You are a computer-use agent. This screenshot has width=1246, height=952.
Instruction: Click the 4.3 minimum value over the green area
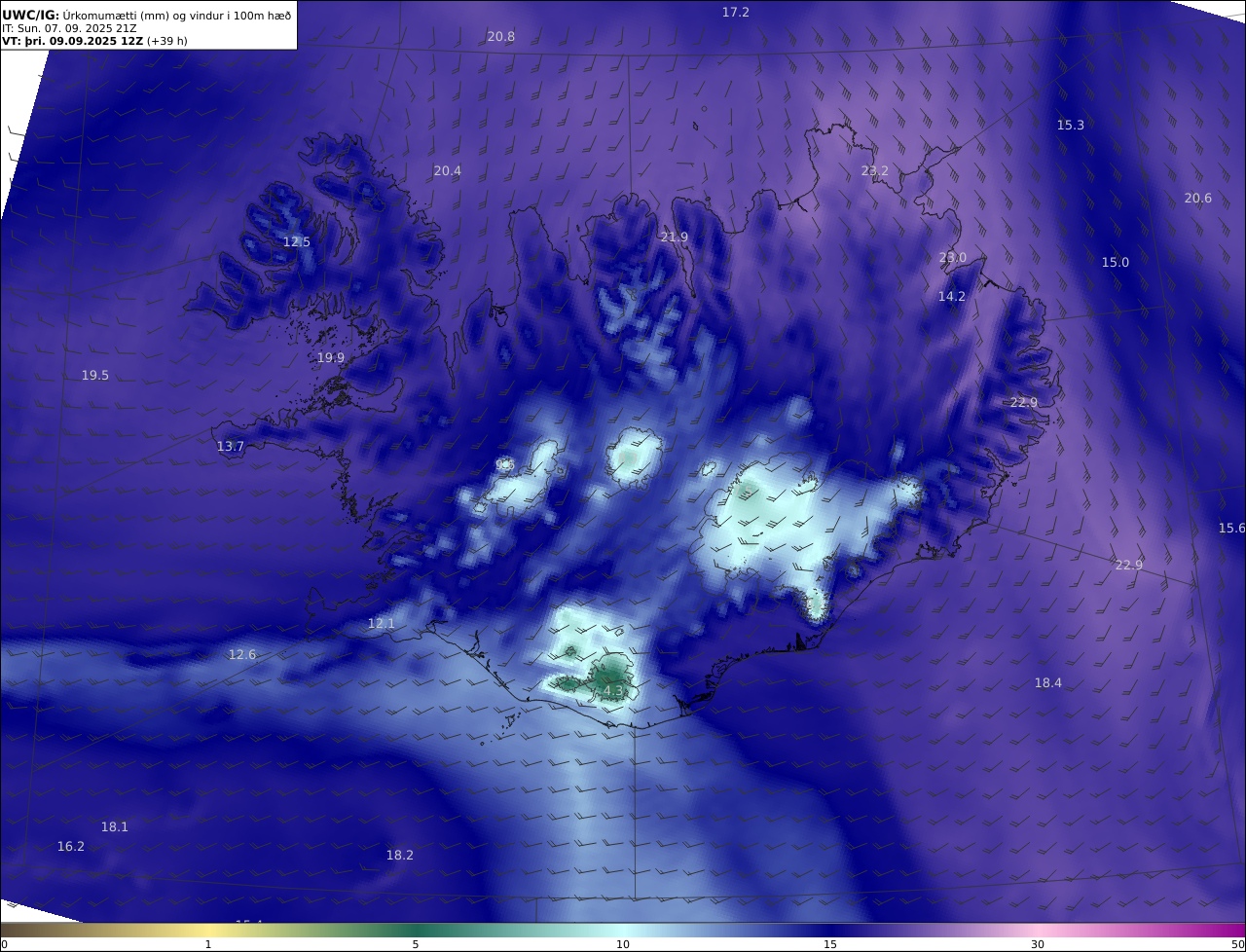(x=613, y=691)
